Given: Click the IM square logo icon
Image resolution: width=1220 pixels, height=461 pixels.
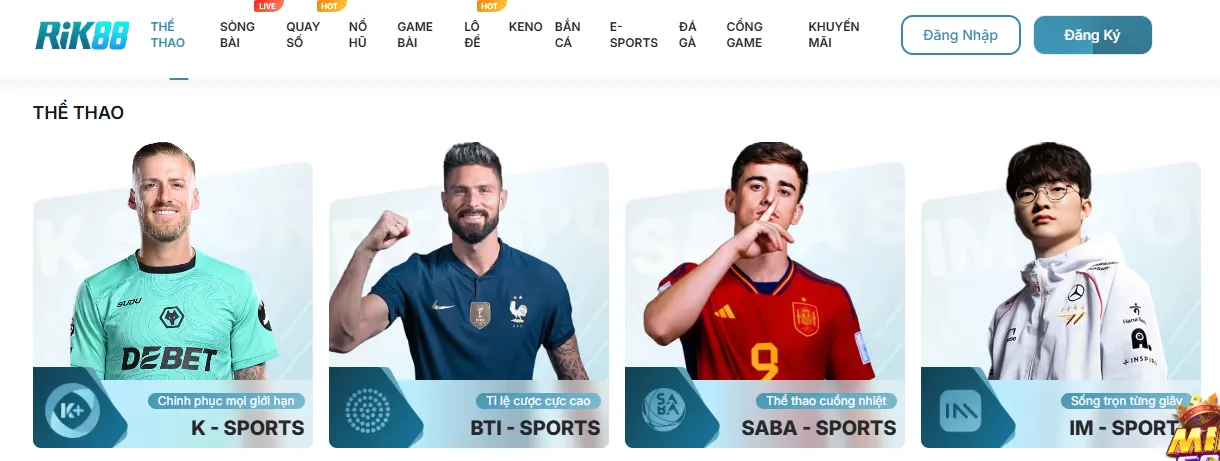Looking at the screenshot, I should (961, 410).
